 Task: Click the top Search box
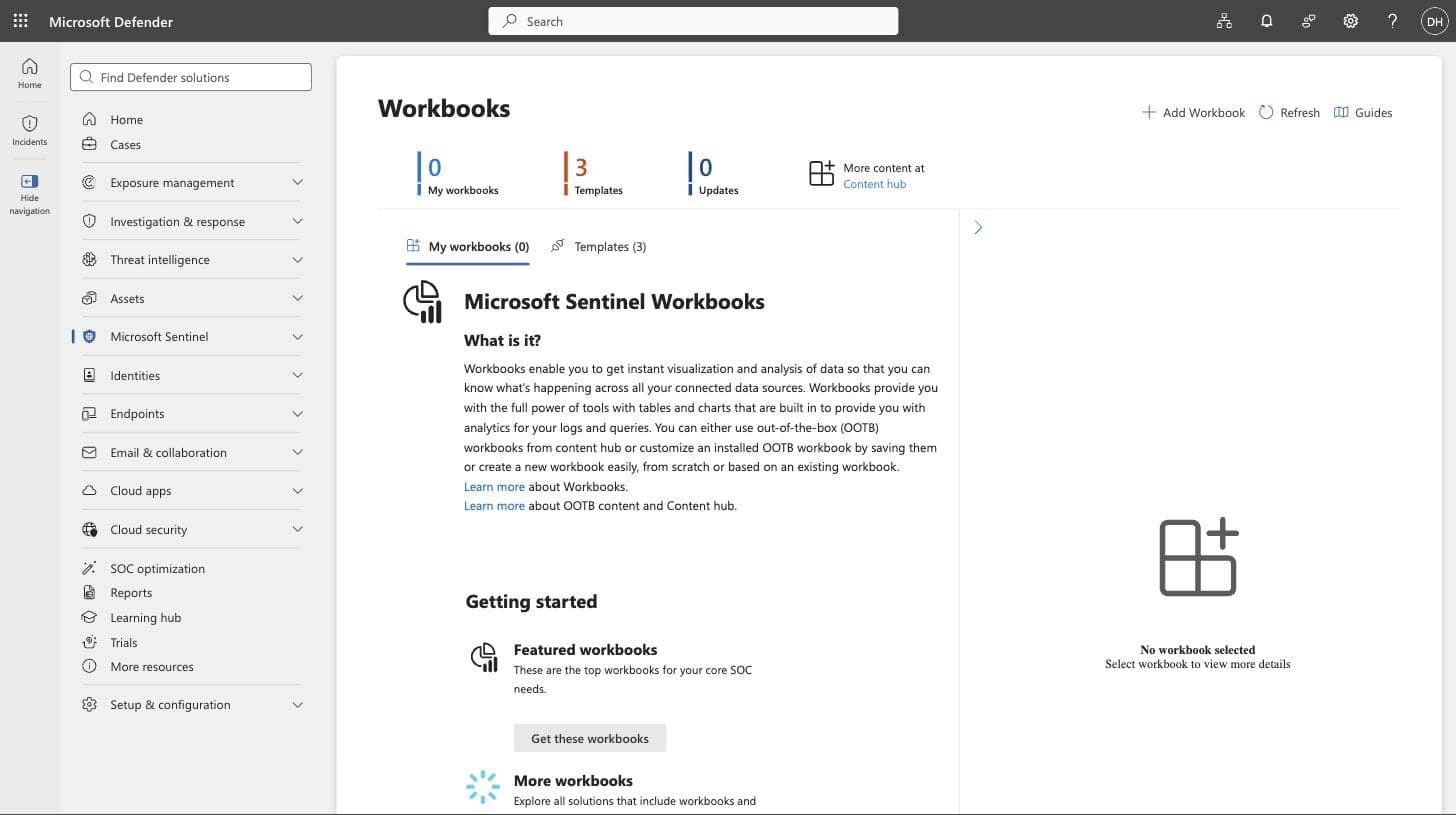coord(693,21)
